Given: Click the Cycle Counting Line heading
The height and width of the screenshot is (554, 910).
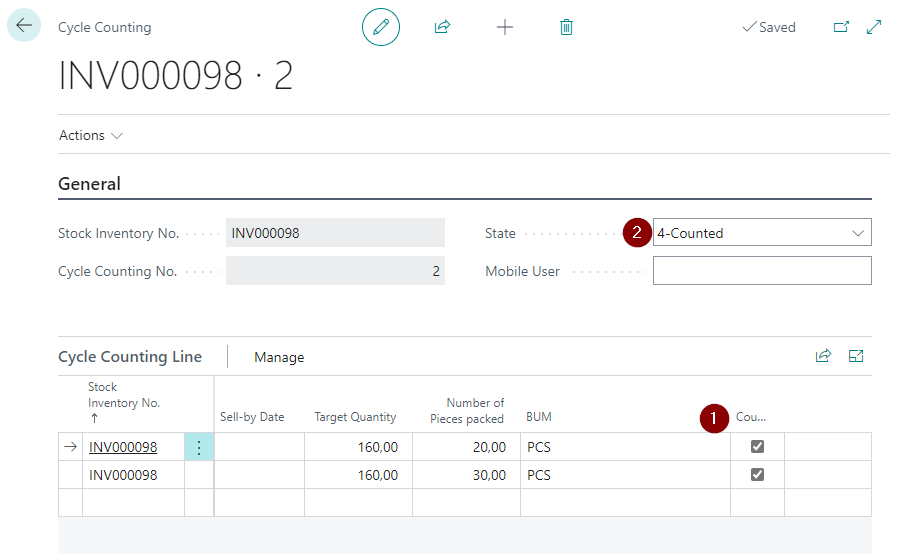Looking at the screenshot, I should (x=130, y=357).
